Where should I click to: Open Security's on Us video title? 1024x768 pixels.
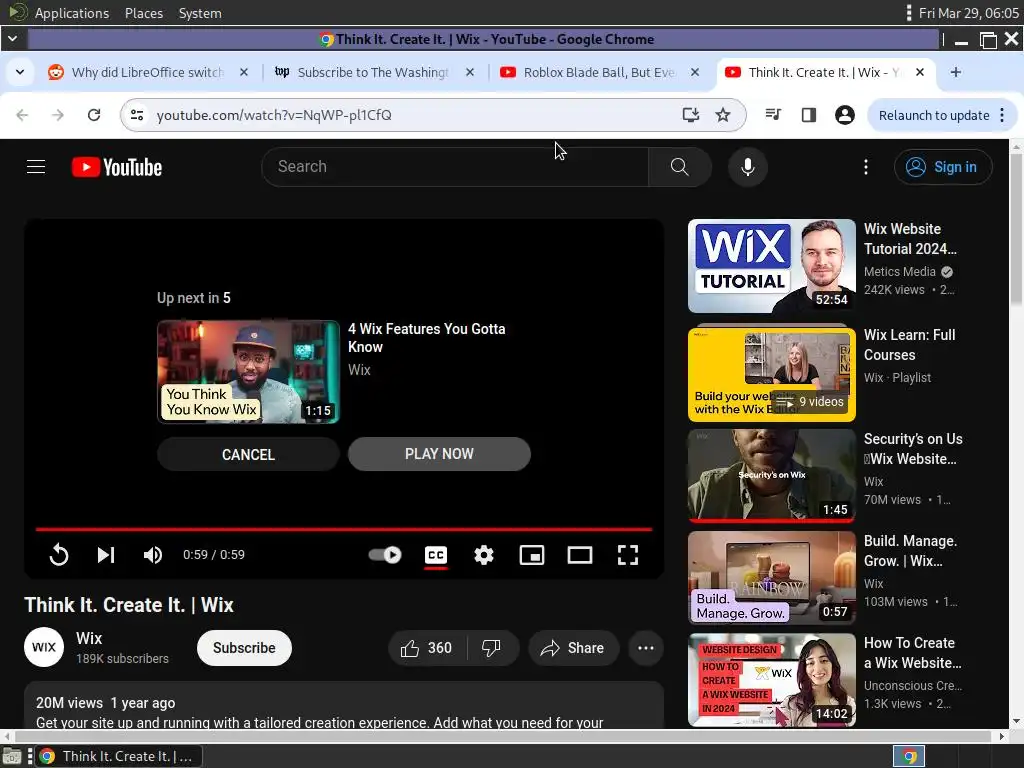(x=913, y=449)
